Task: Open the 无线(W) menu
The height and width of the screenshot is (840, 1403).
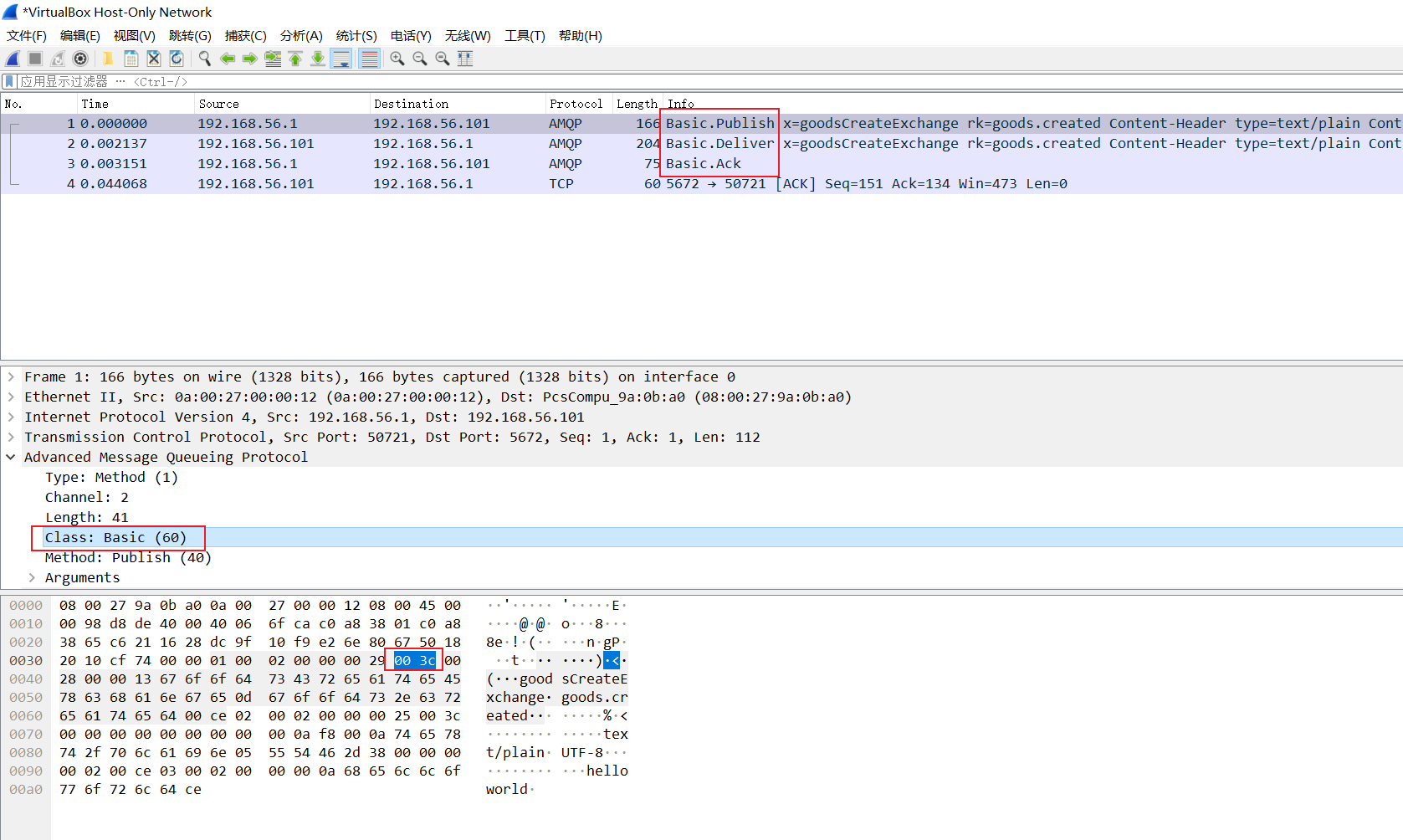Action: pyautogui.click(x=468, y=35)
